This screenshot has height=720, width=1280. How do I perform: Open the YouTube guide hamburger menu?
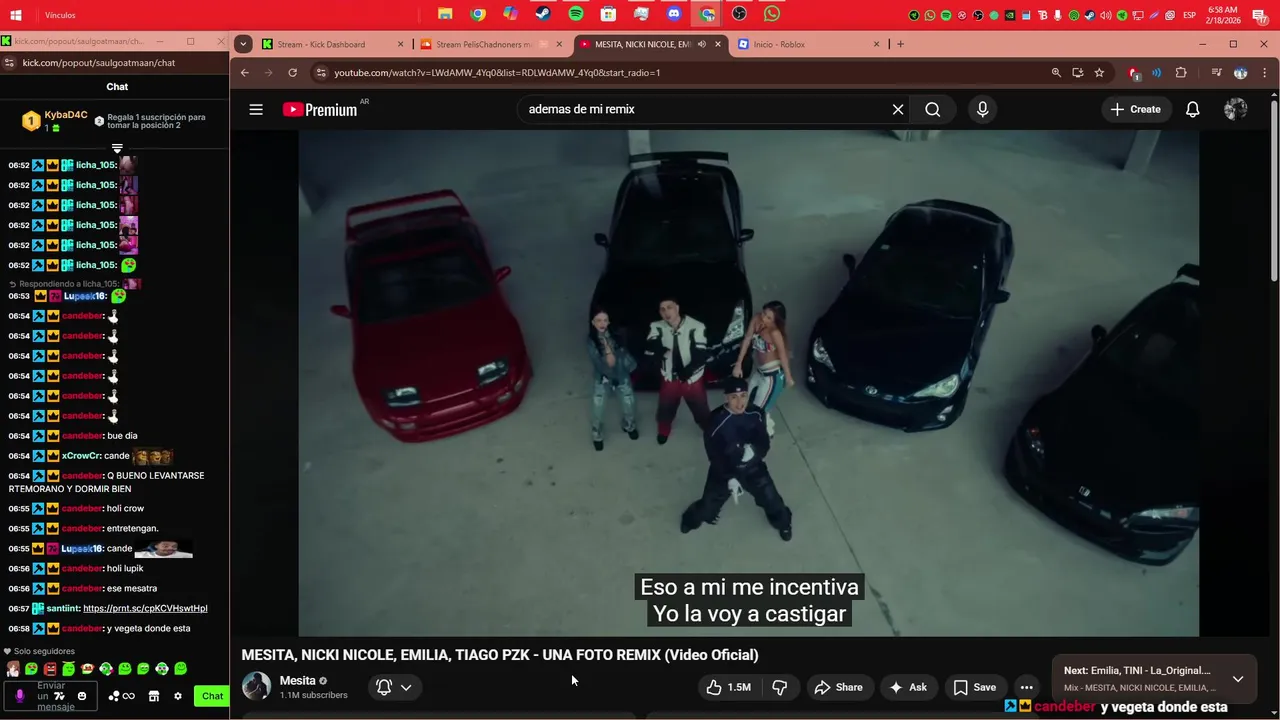256,110
